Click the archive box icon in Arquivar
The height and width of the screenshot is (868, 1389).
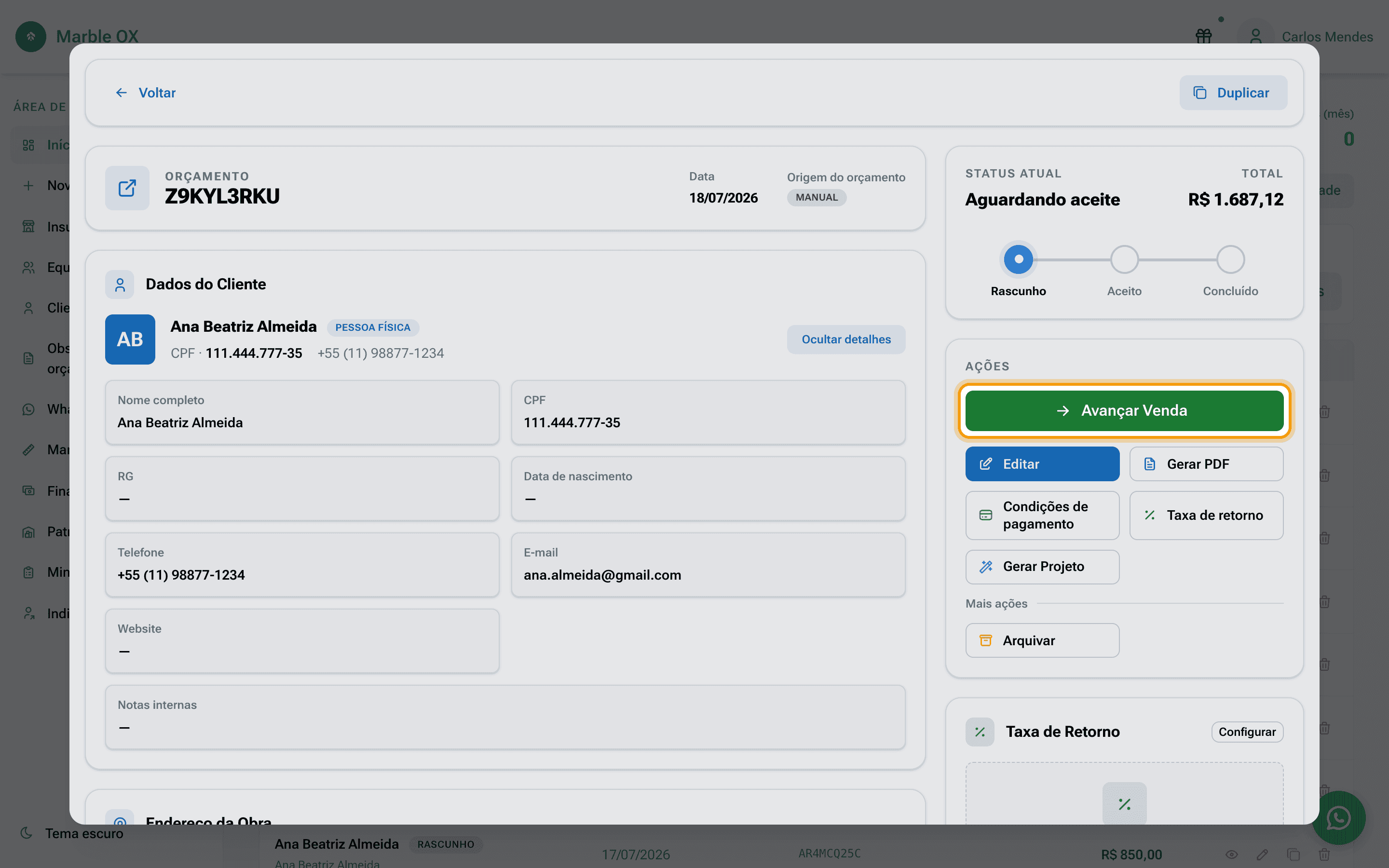tap(985, 640)
